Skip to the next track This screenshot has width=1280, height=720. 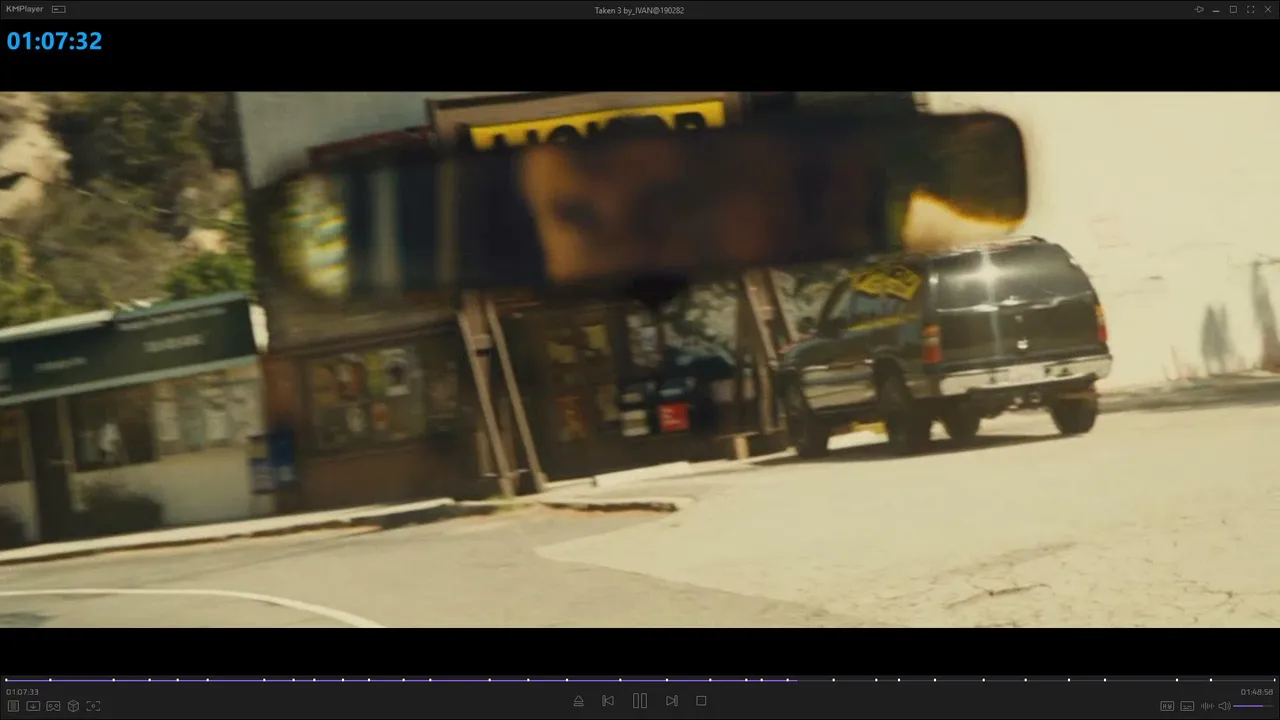[x=672, y=701]
